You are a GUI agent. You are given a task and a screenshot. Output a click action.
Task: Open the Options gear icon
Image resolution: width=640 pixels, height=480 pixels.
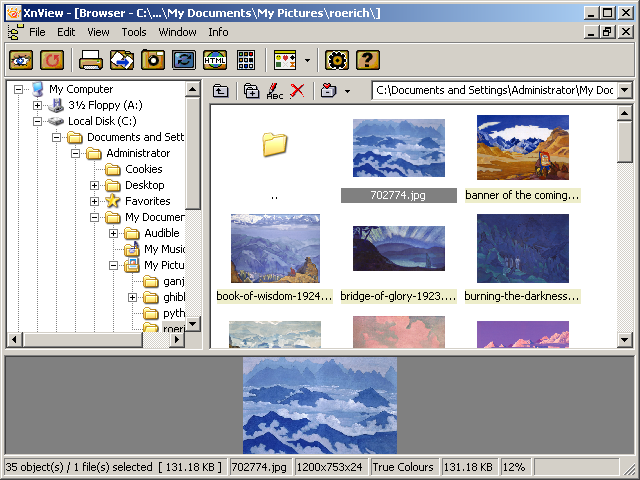337,60
